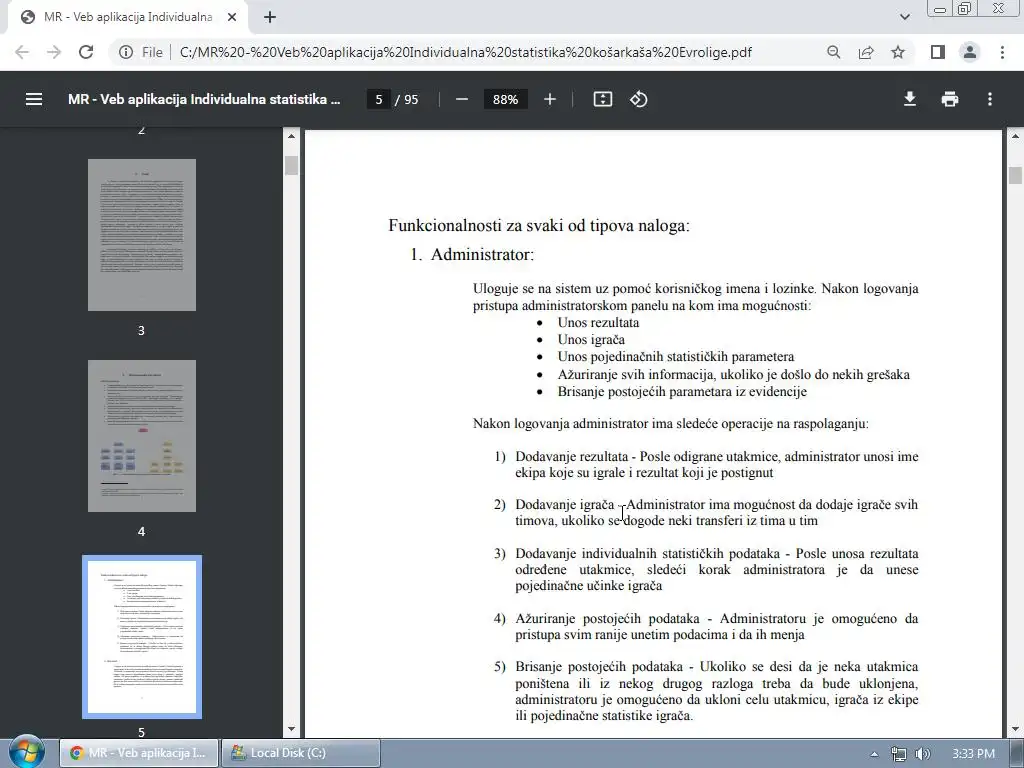Toggle the Chrome side panel
This screenshot has height=768, width=1024.
click(938, 52)
